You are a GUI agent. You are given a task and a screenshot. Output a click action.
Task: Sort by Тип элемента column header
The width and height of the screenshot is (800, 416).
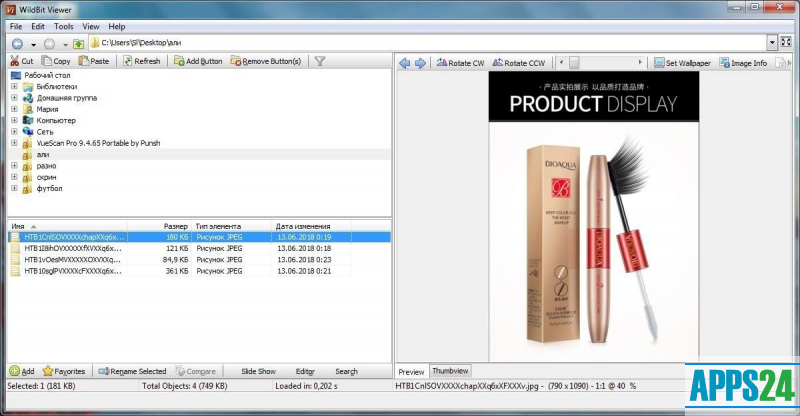(x=231, y=226)
